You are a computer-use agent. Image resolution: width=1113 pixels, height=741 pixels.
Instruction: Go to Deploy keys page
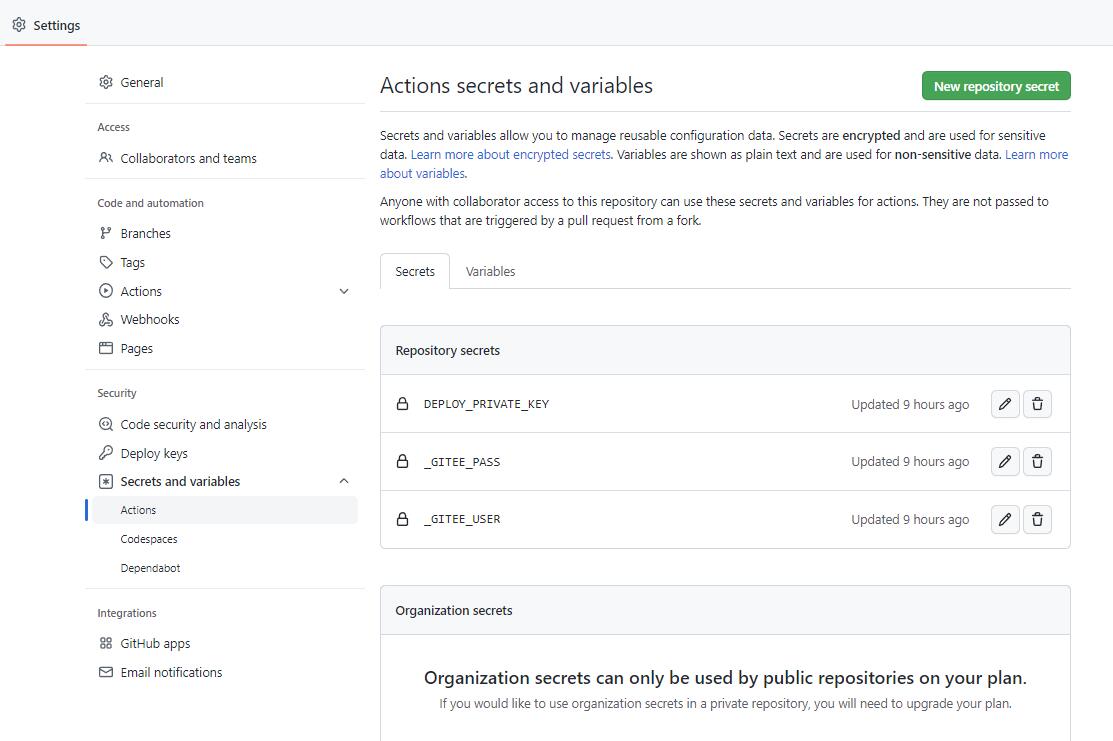point(154,453)
